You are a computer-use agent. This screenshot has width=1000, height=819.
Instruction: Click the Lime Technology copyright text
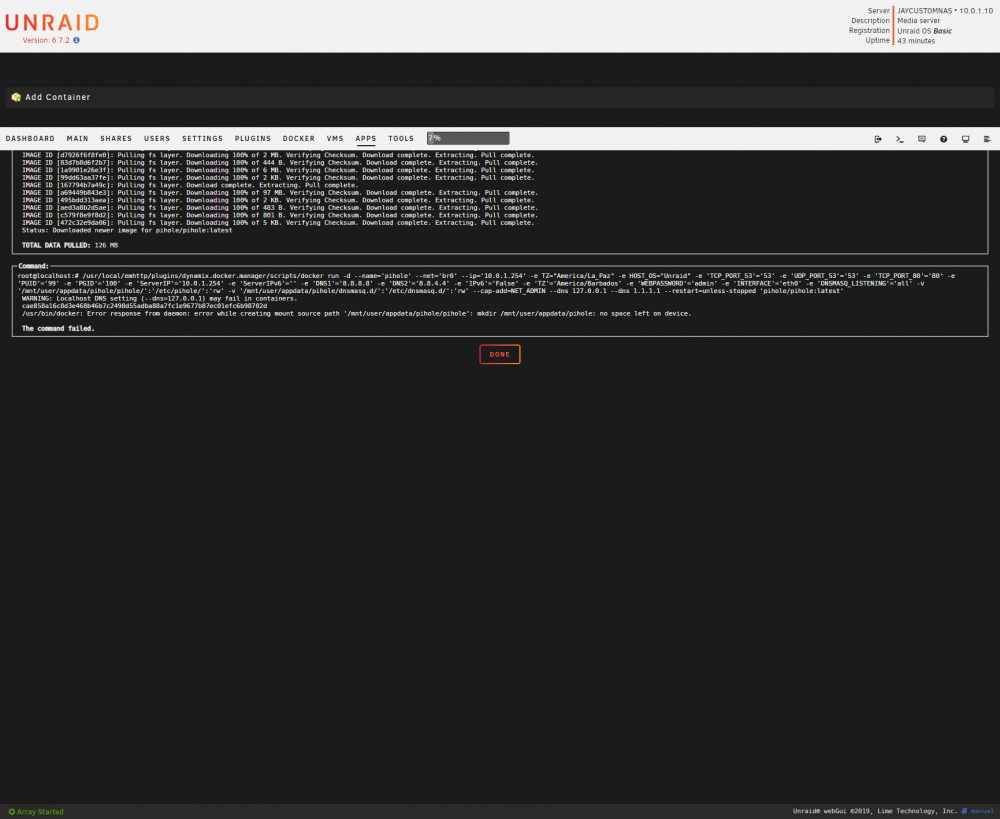click(875, 811)
